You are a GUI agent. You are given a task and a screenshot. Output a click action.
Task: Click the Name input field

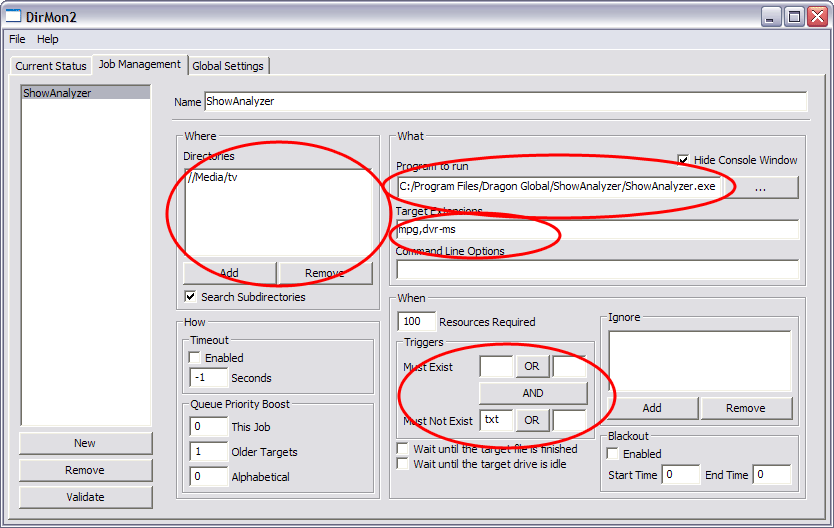[x=505, y=102]
